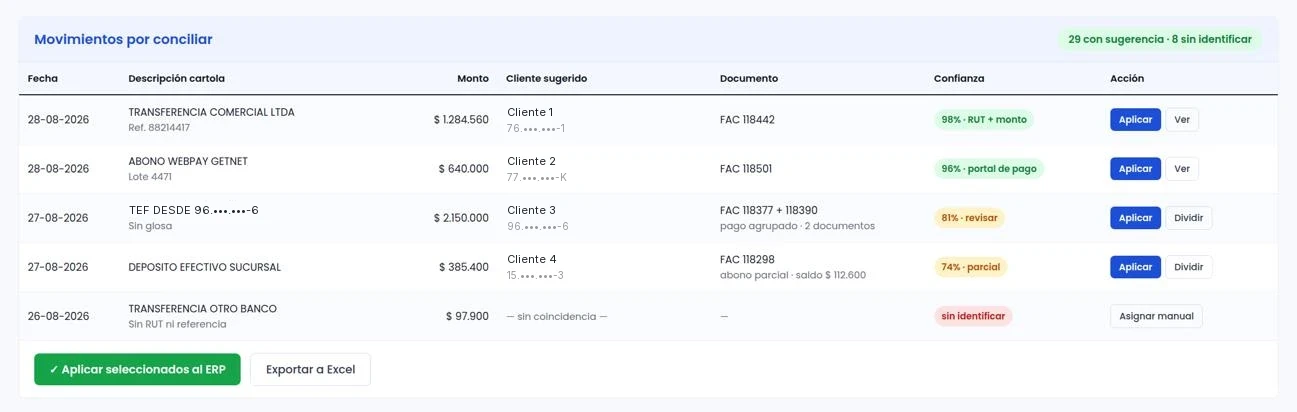The height and width of the screenshot is (412, 1297).
Task: Click the masked RUT ending in K
Action: click(537, 177)
